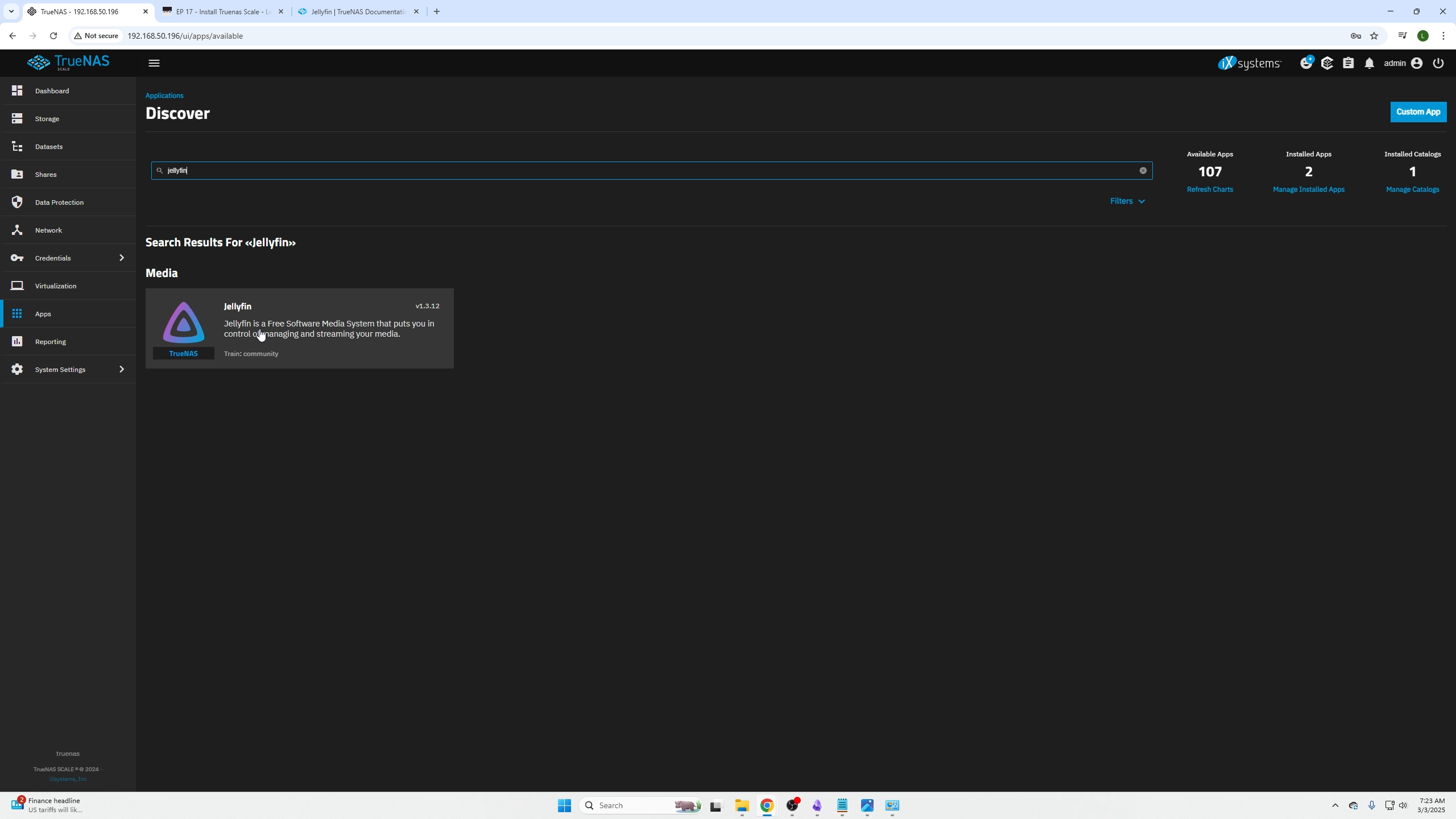Click the Data Protection shield icon

17,202
